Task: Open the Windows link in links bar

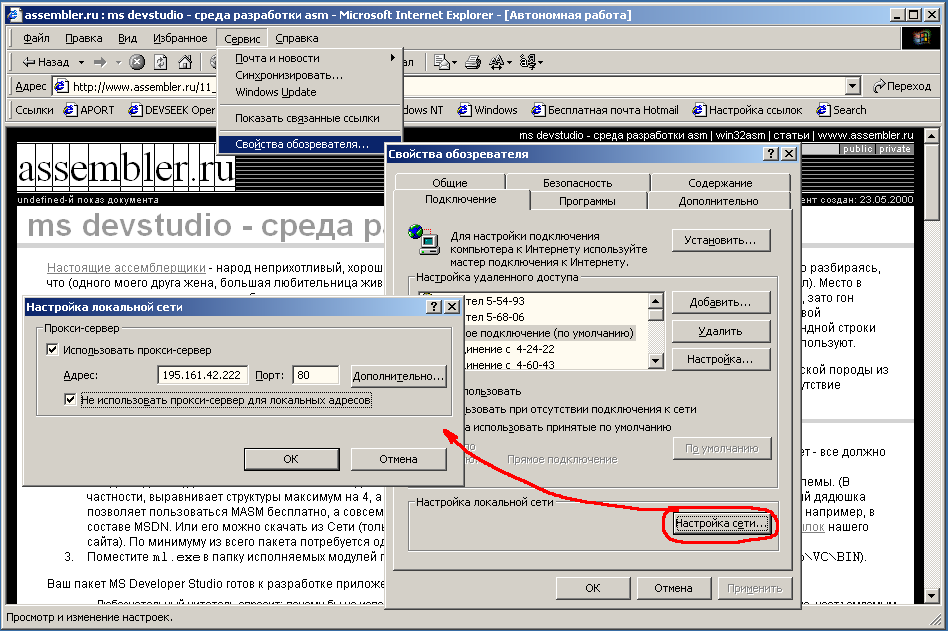Action: tap(488, 110)
